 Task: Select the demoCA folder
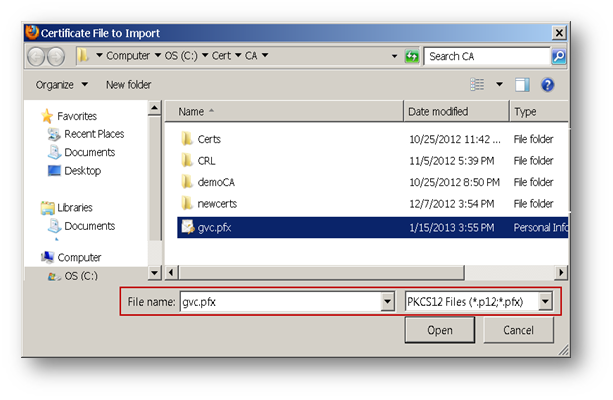(215, 183)
